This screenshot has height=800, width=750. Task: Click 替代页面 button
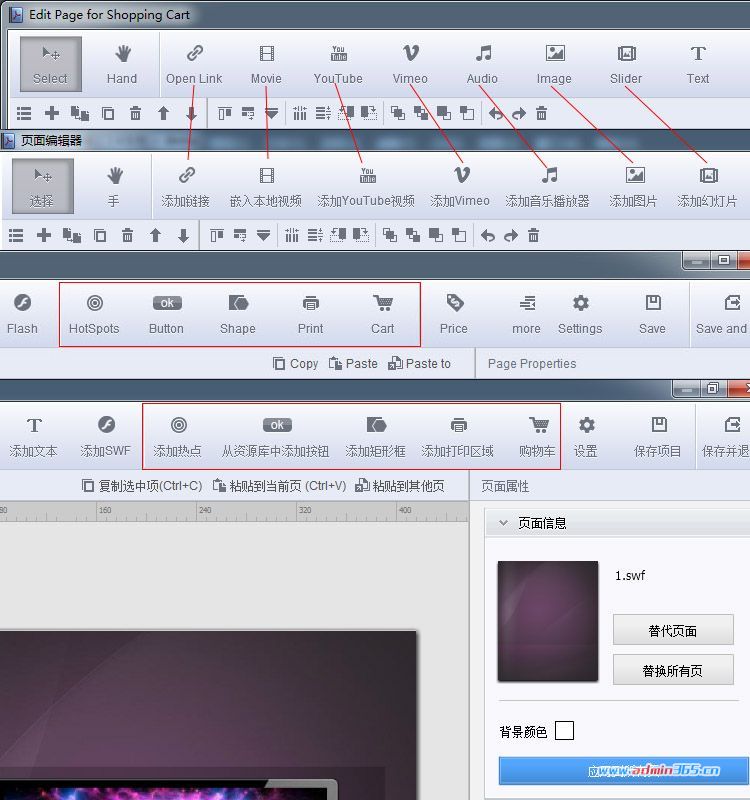point(673,631)
